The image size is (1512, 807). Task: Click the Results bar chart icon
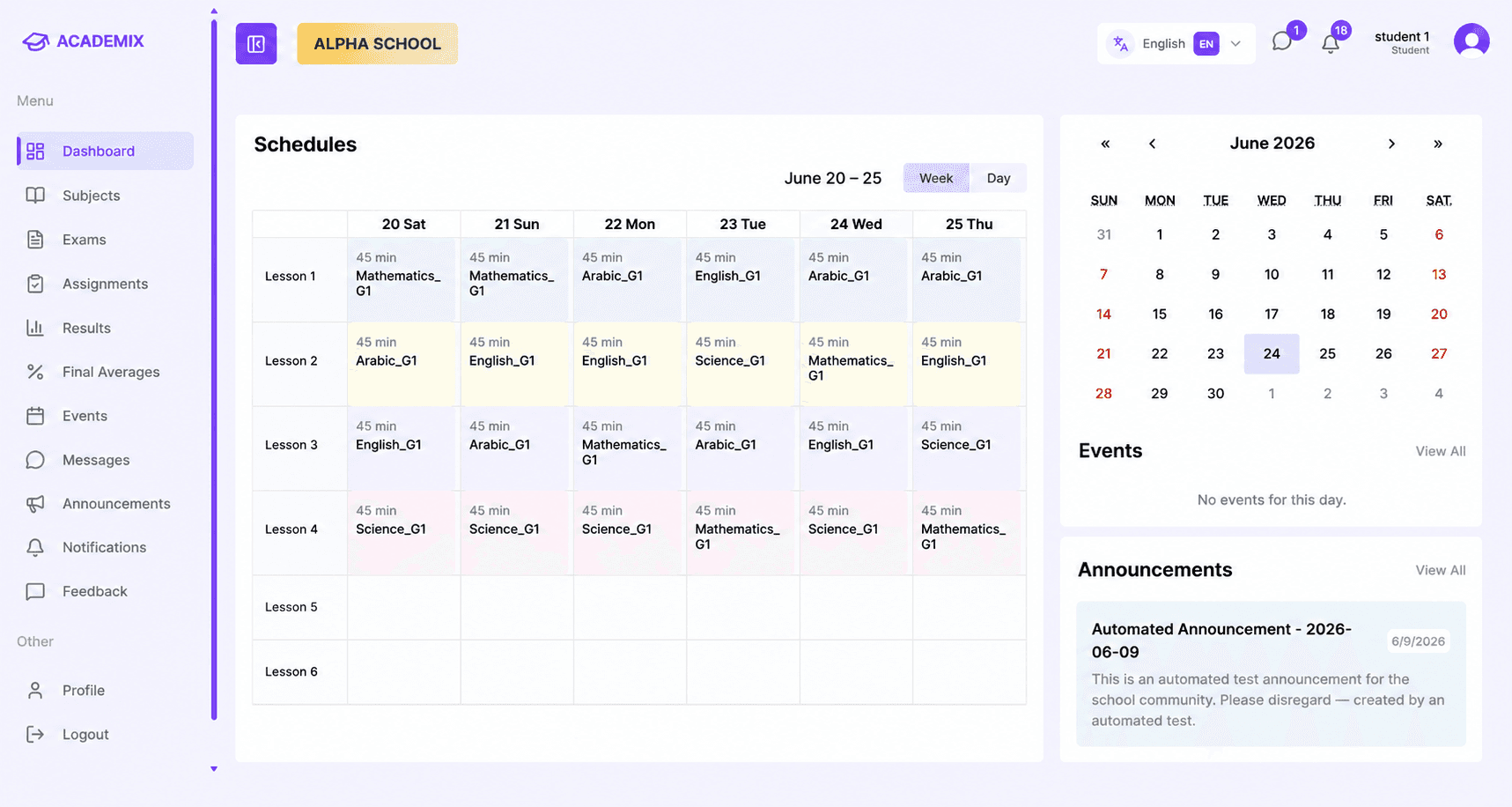pos(35,328)
